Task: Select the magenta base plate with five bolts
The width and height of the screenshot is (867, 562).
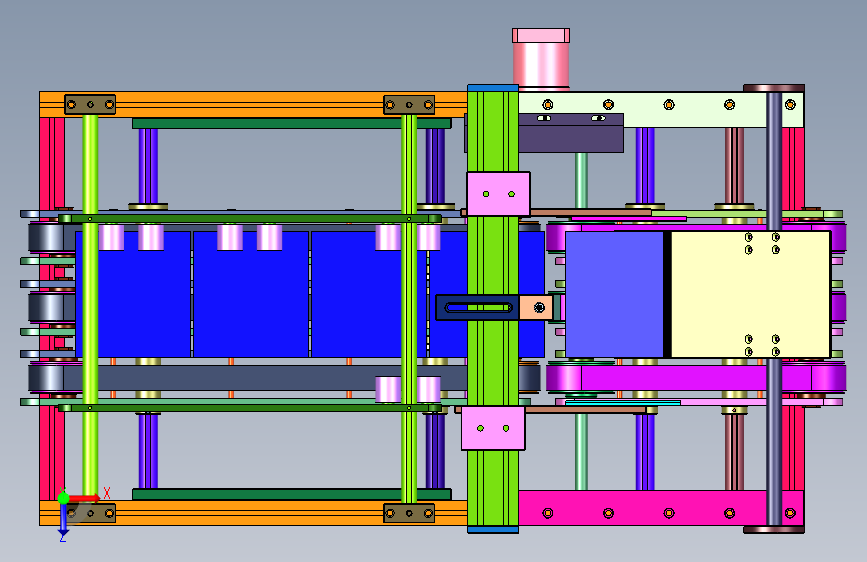Action: (x=661, y=508)
